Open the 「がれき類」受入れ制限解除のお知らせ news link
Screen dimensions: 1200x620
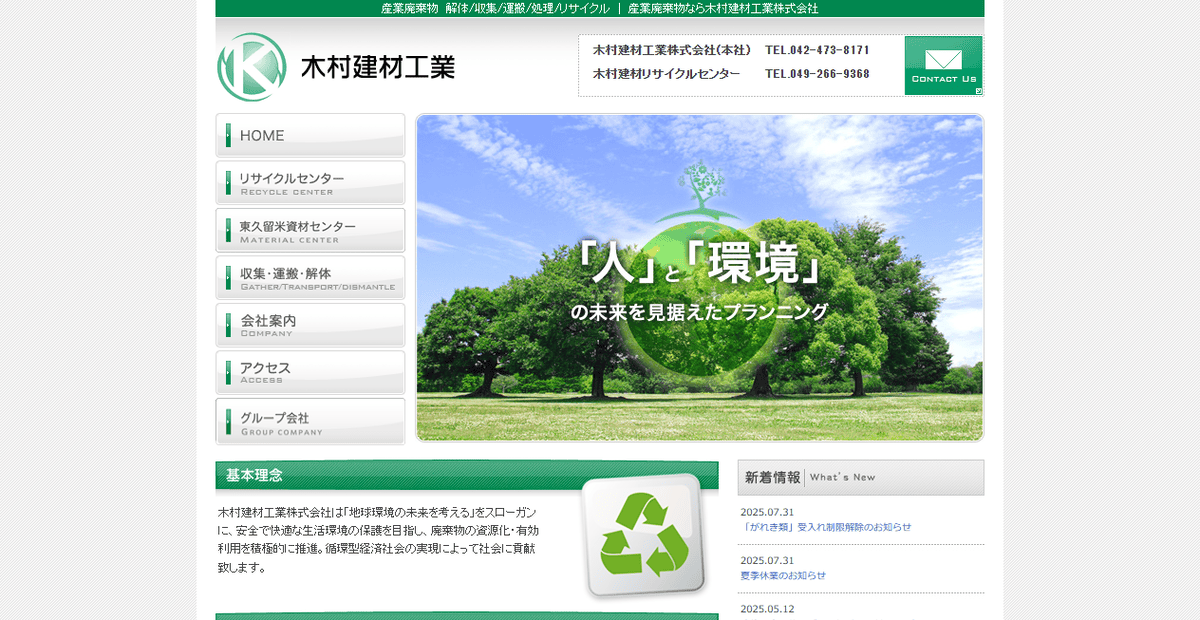click(x=827, y=527)
